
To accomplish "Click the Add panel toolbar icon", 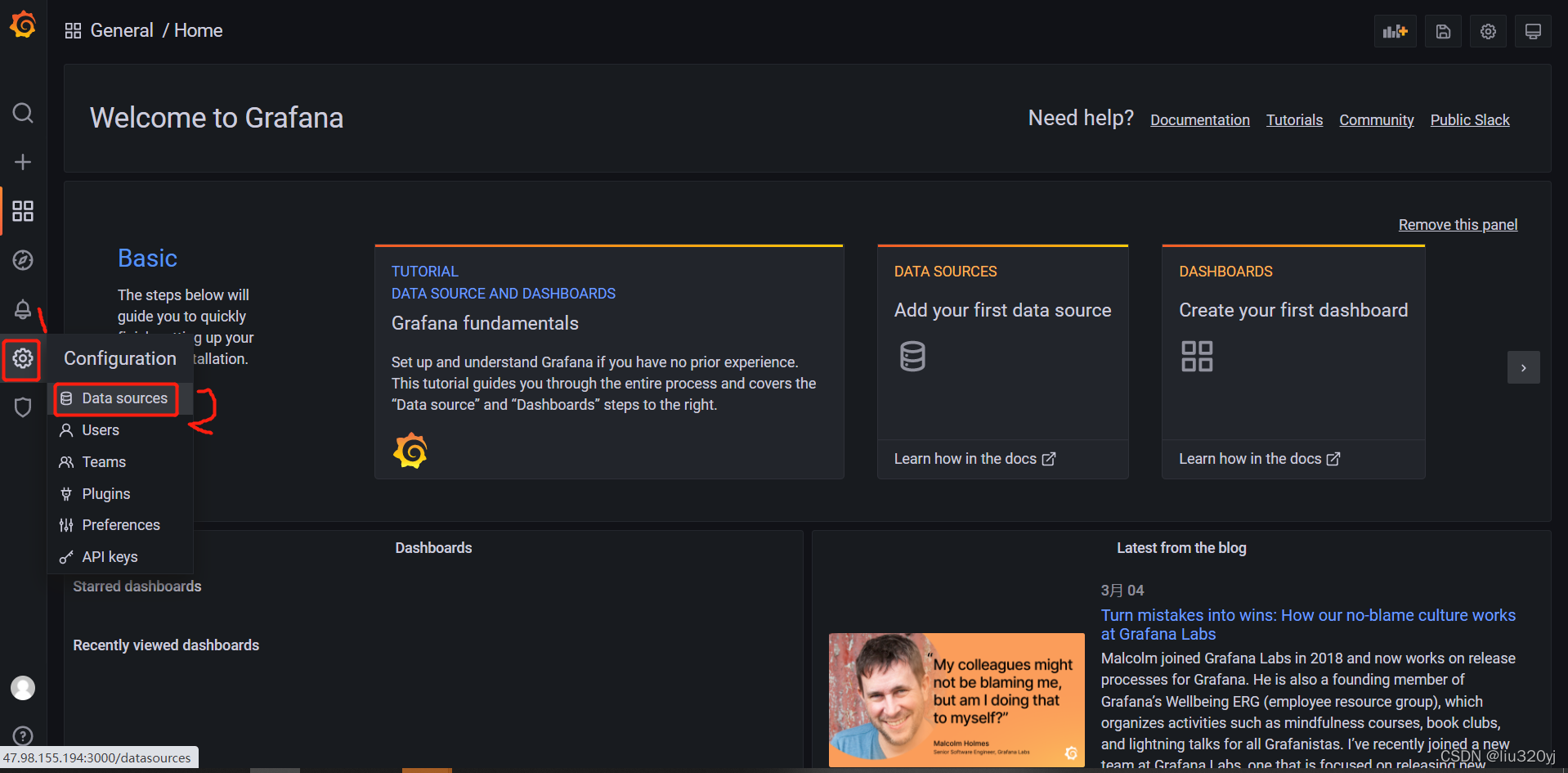I will click(x=1395, y=31).
